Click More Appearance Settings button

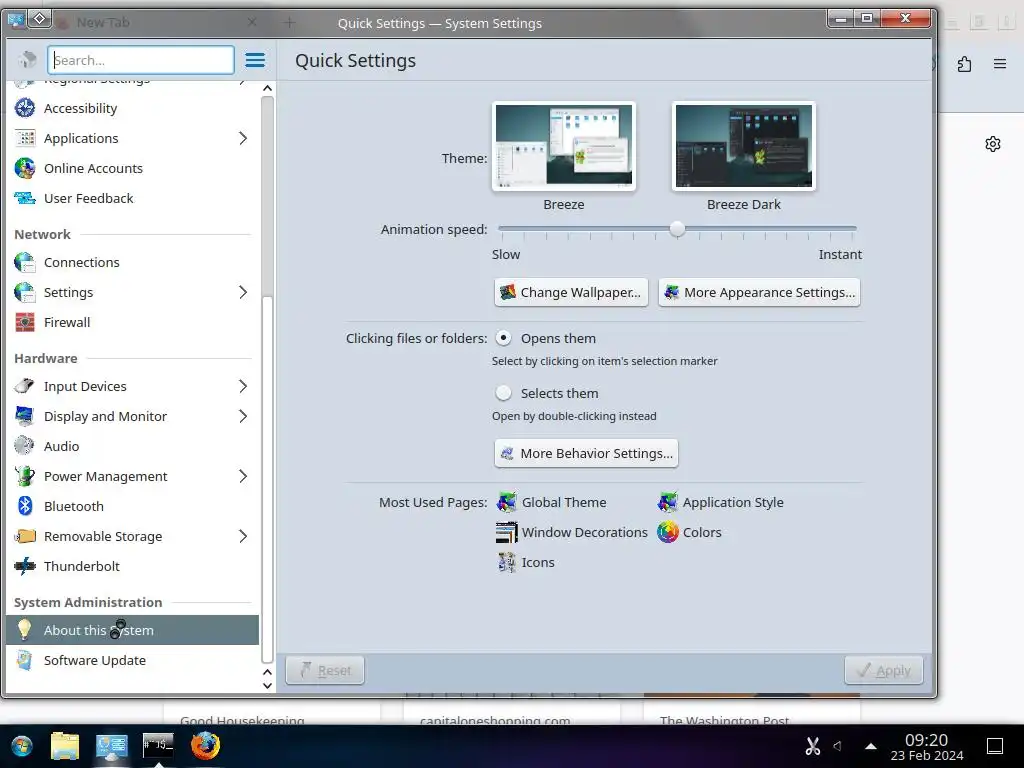coord(759,293)
